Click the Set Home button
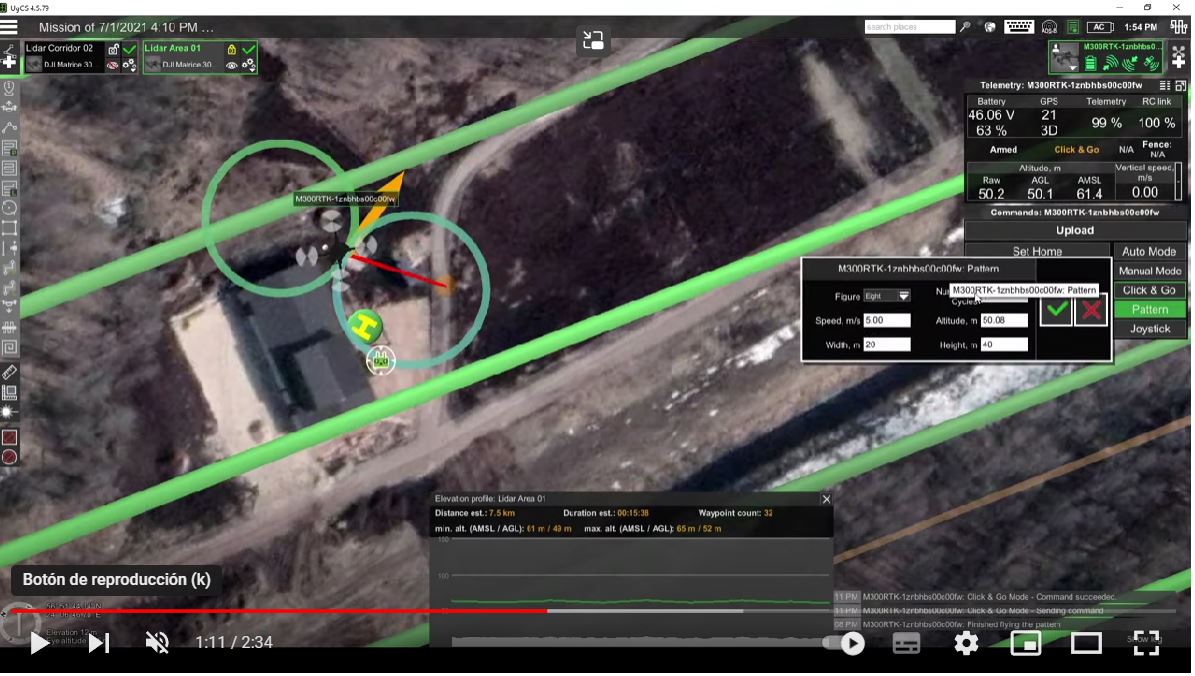This screenshot has width=1195, height=676. pos(1037,251)
